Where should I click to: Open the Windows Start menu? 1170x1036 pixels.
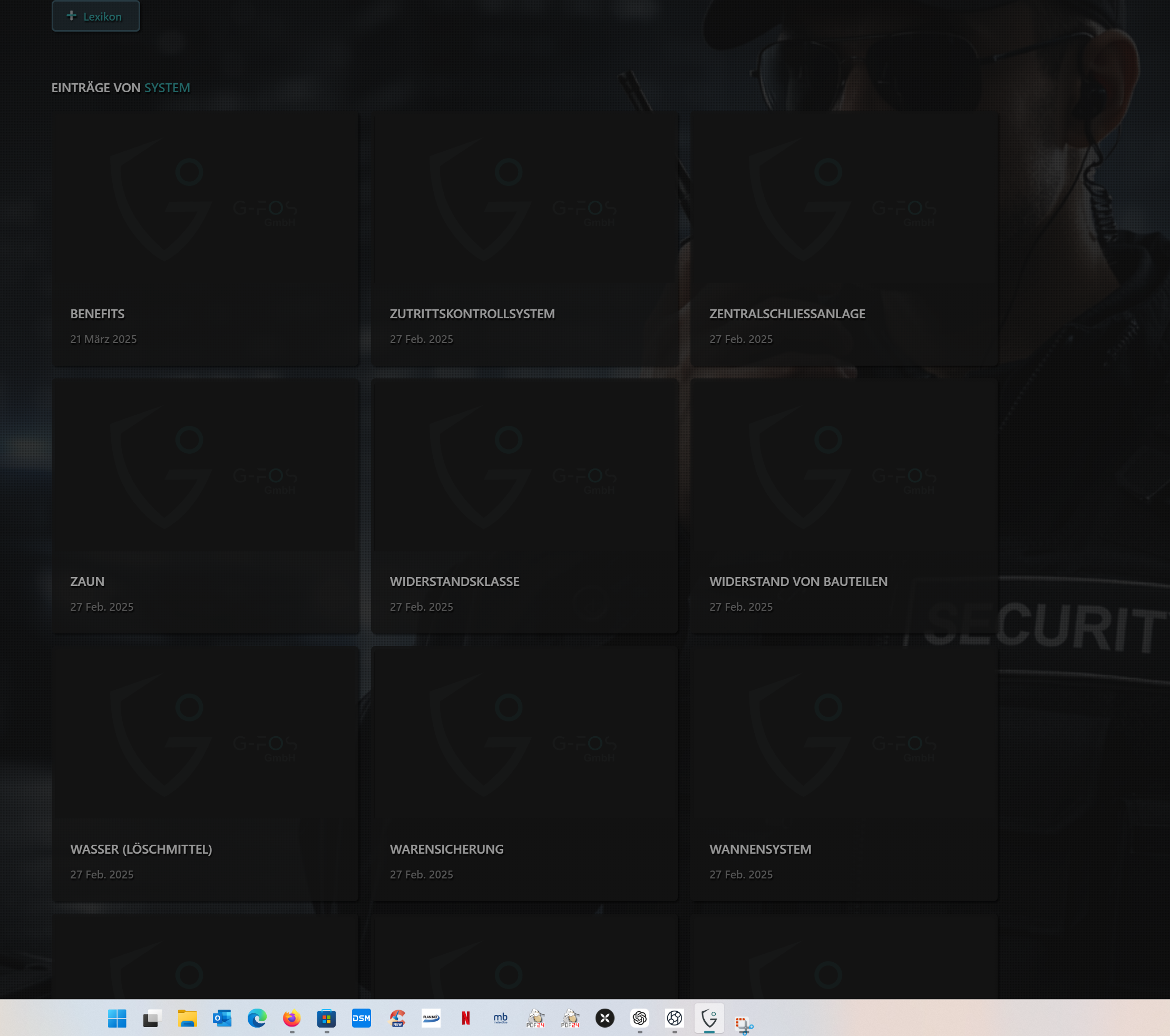click(118, 1018)
